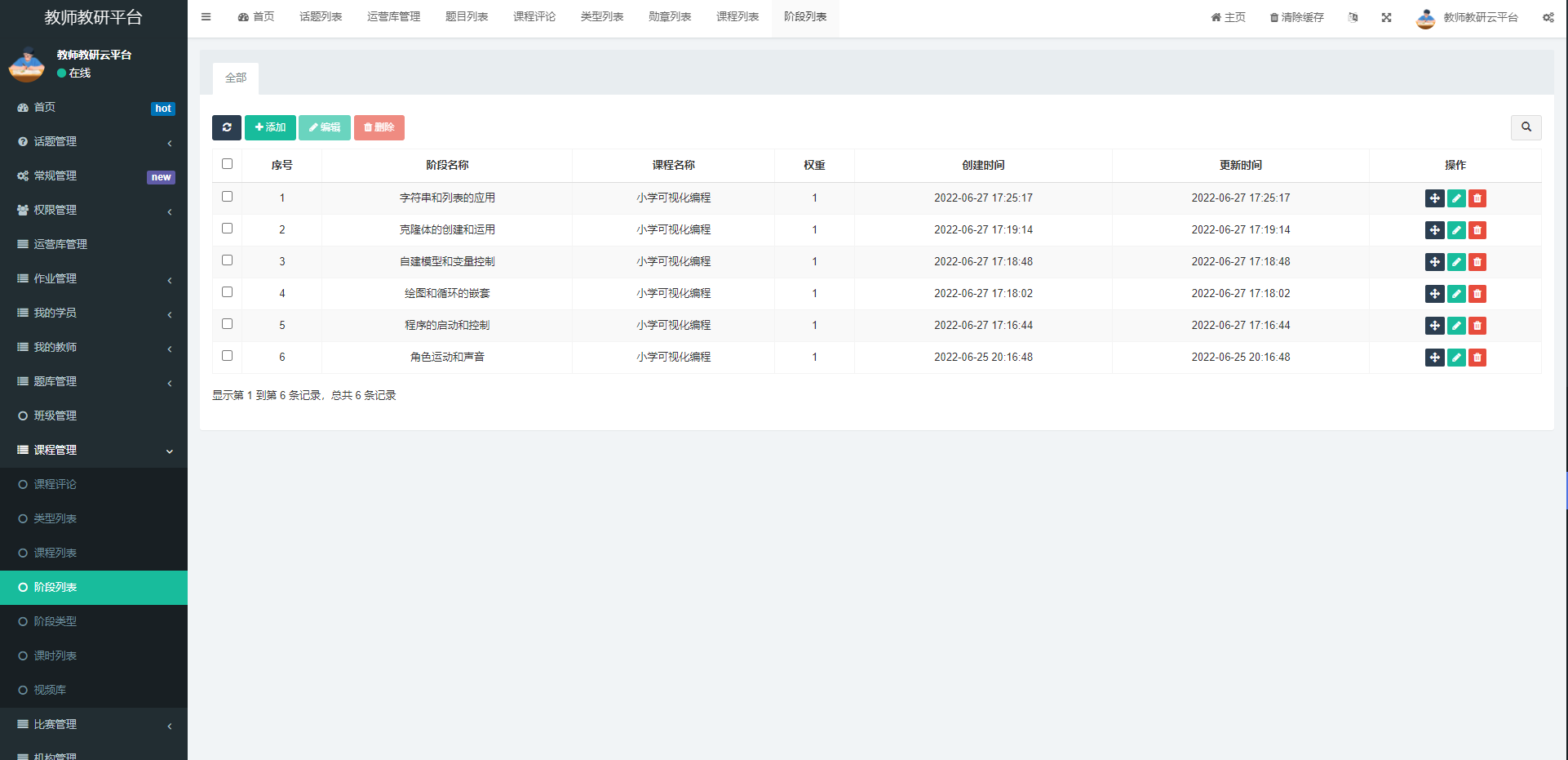
Task: Open the 全部 filter tab
Action: click(x=236, y=78)
